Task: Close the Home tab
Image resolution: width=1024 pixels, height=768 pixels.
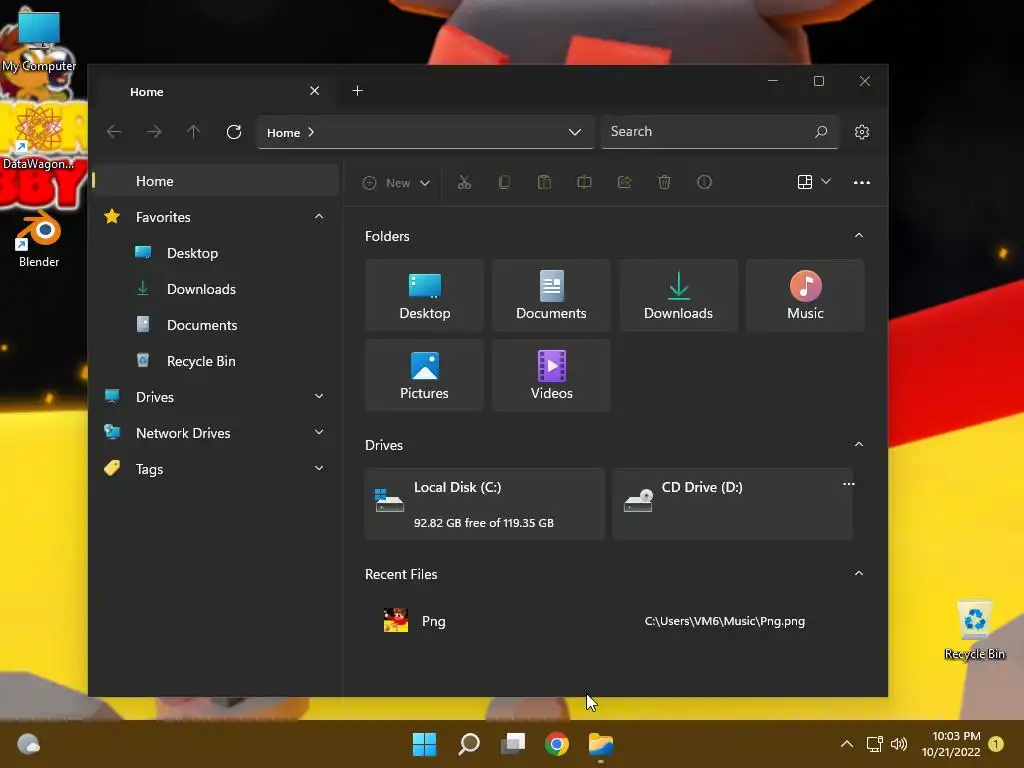Action: click(x=315, y=91)
